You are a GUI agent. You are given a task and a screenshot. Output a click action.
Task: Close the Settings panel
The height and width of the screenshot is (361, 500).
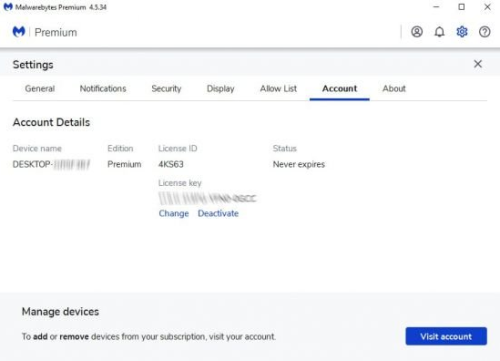(478, 64)
